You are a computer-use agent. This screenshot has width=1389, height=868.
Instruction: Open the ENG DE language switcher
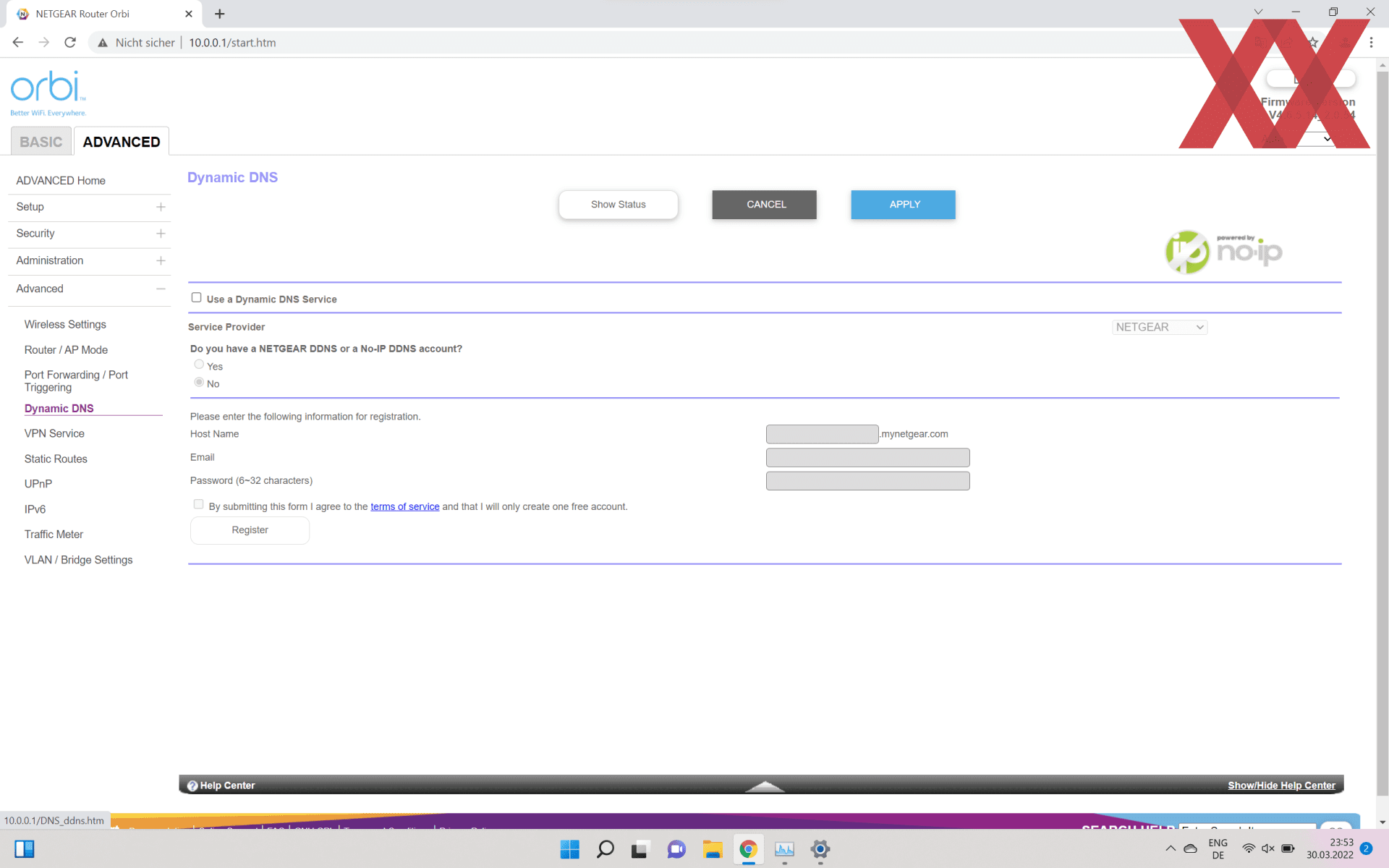tap(1218, 849)
